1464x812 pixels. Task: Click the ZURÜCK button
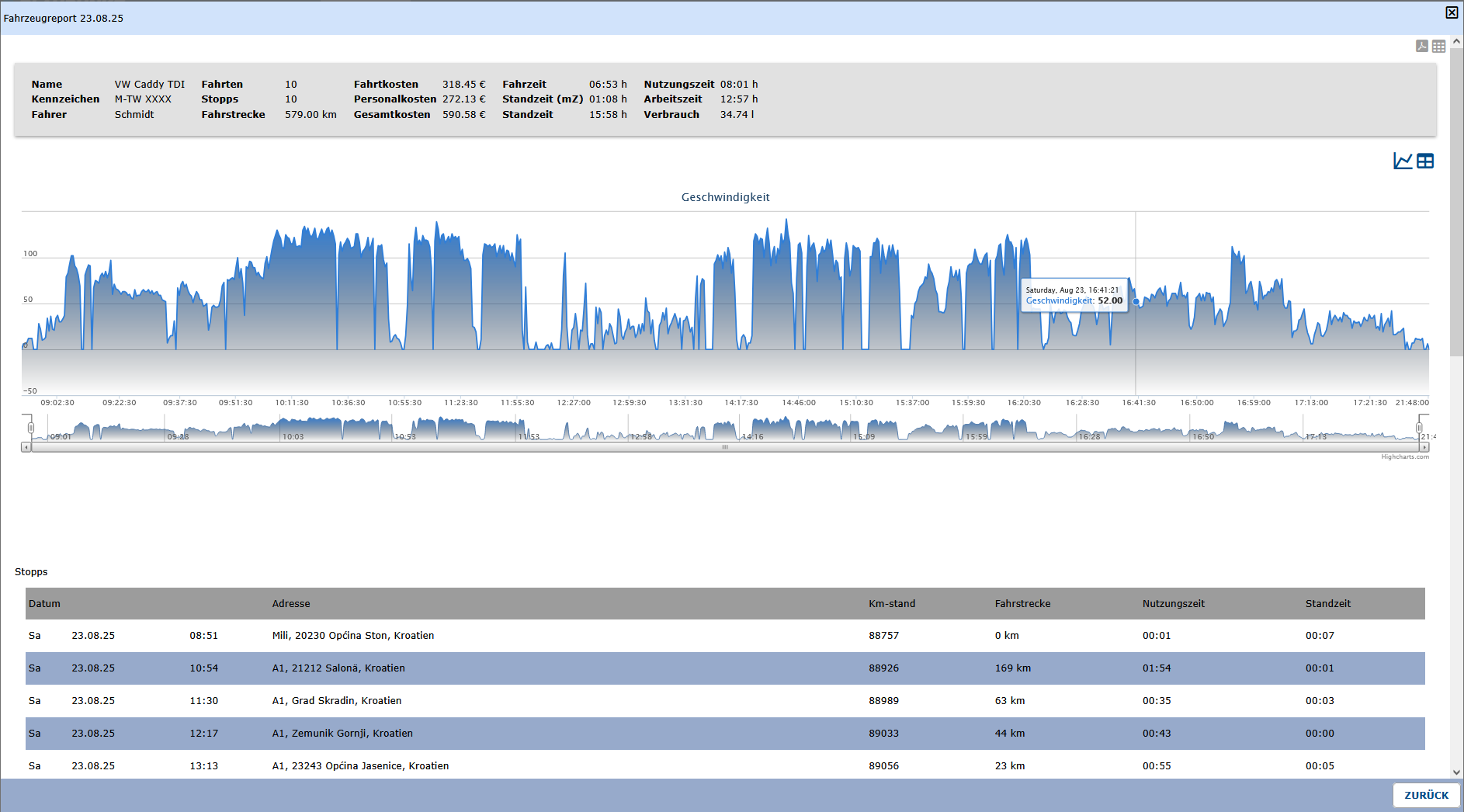tap(1426, 795)
